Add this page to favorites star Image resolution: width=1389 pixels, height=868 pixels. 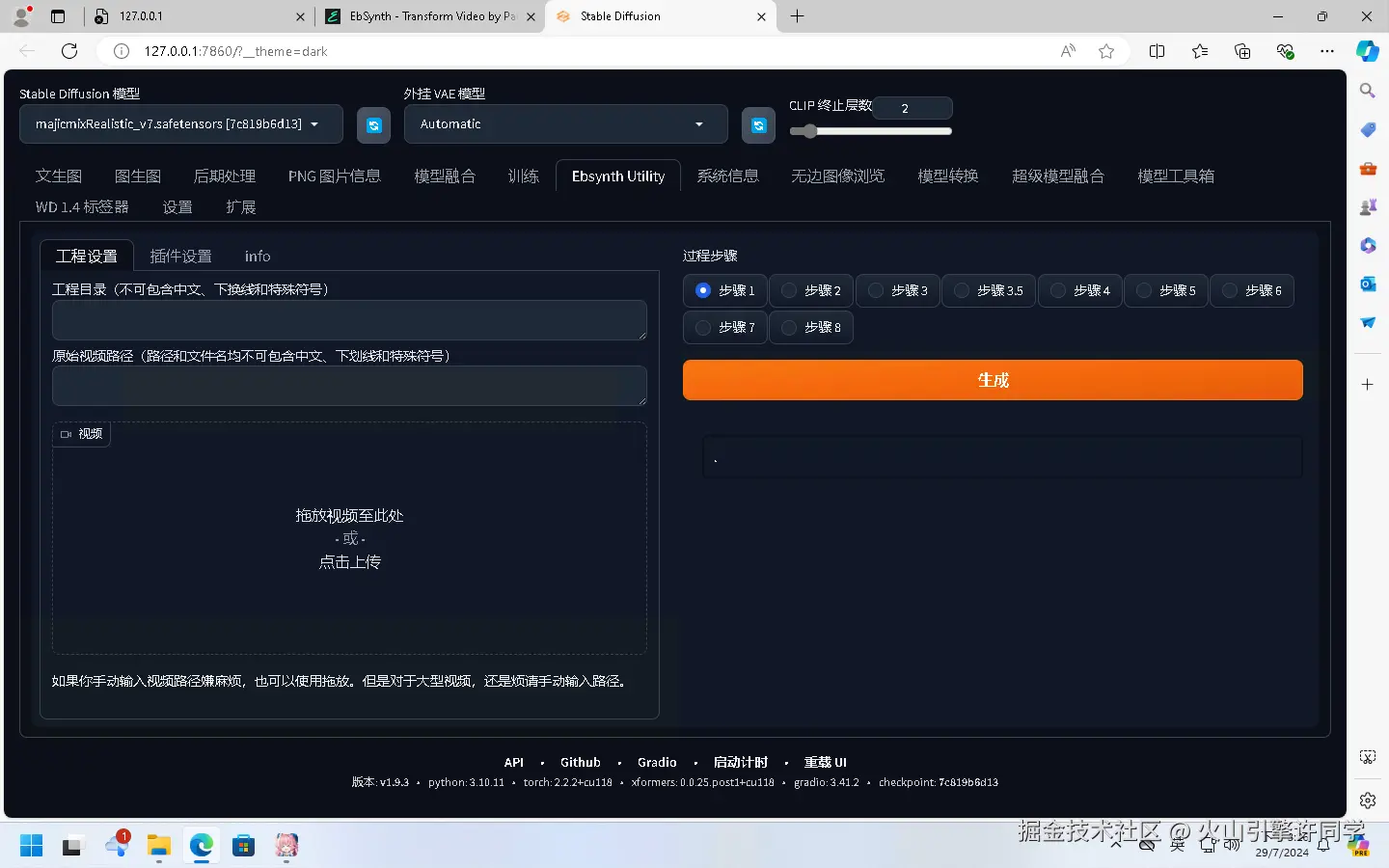point(1106,51)
